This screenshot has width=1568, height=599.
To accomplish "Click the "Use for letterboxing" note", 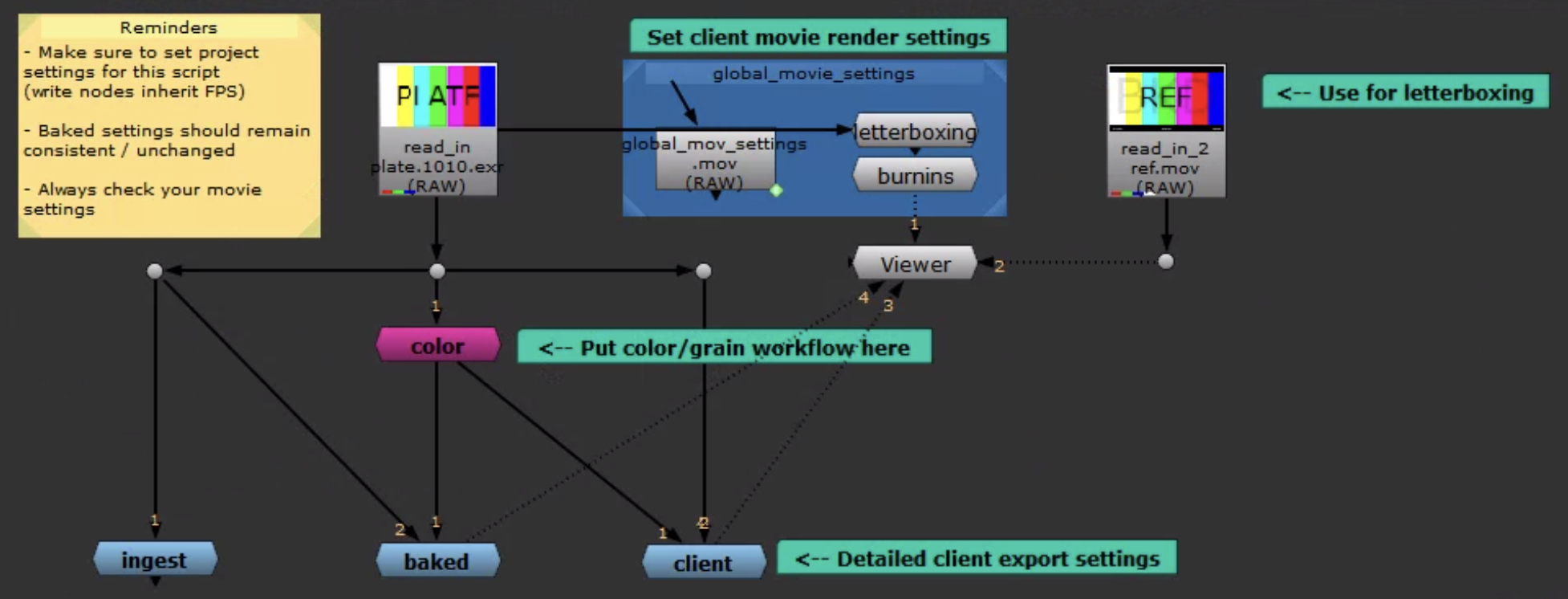I will [1404, 92].
